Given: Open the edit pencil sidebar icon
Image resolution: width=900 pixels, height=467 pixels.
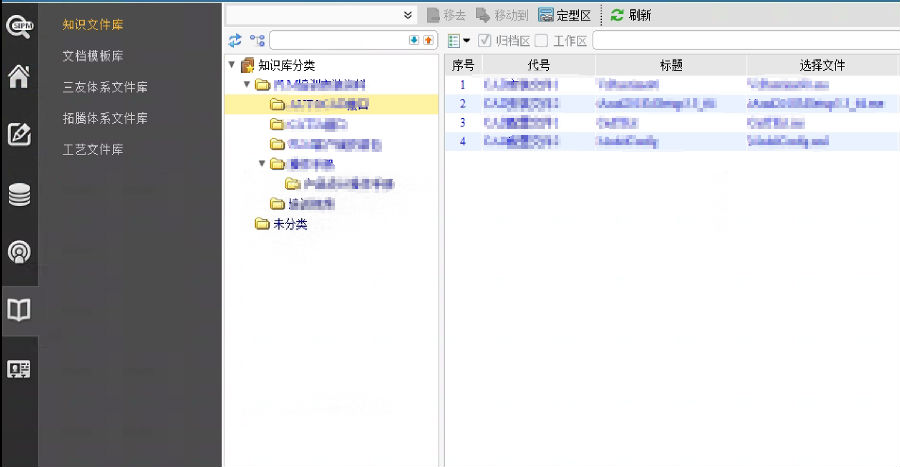Looking at the screenshot, I should (19, 134).
